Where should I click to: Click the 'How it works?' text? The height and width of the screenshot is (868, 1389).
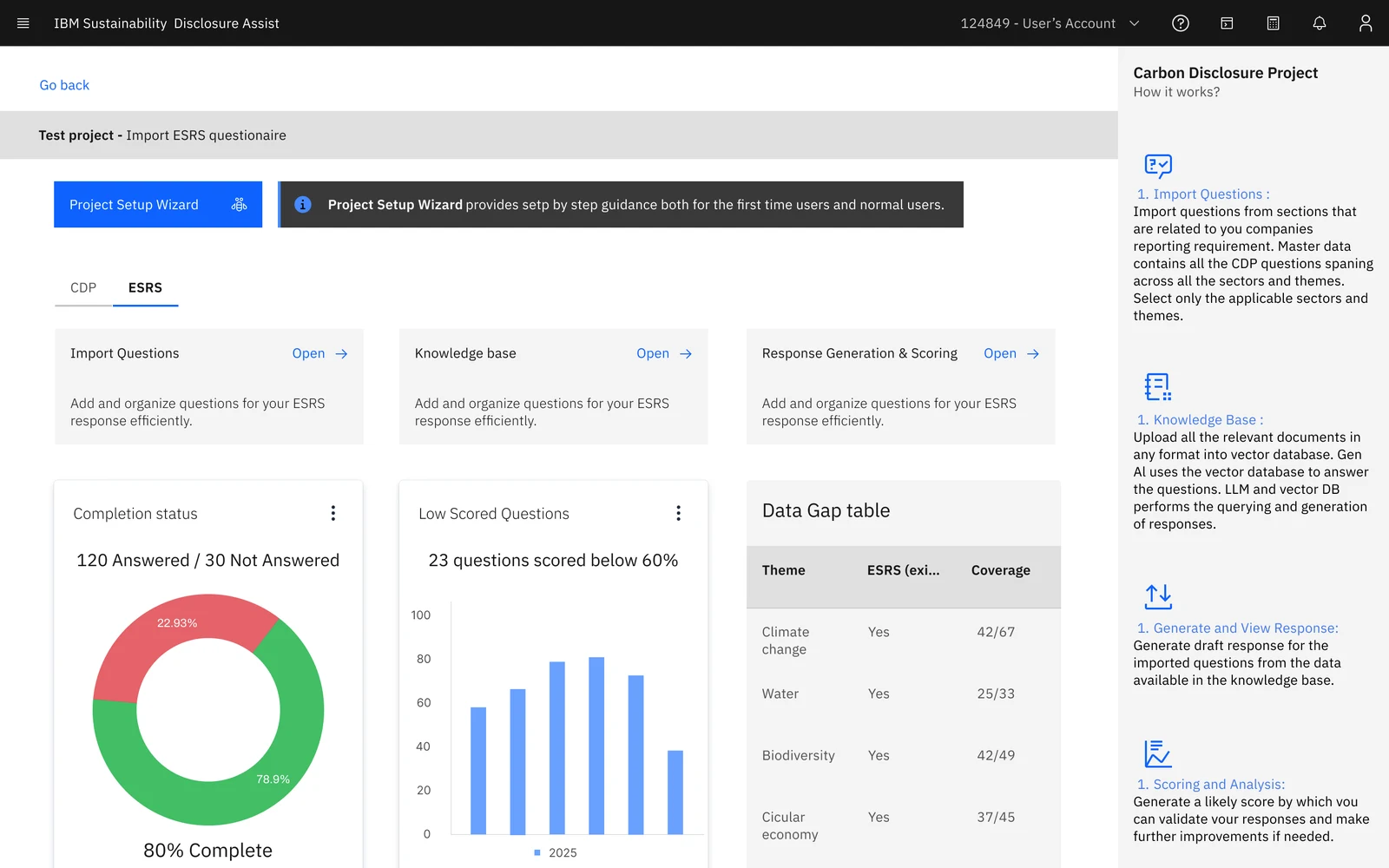pos(1176,92)
